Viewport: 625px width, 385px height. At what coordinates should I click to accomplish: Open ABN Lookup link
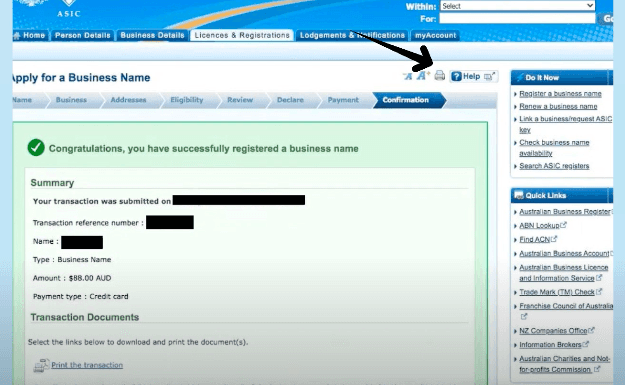[x=539, y=226]
